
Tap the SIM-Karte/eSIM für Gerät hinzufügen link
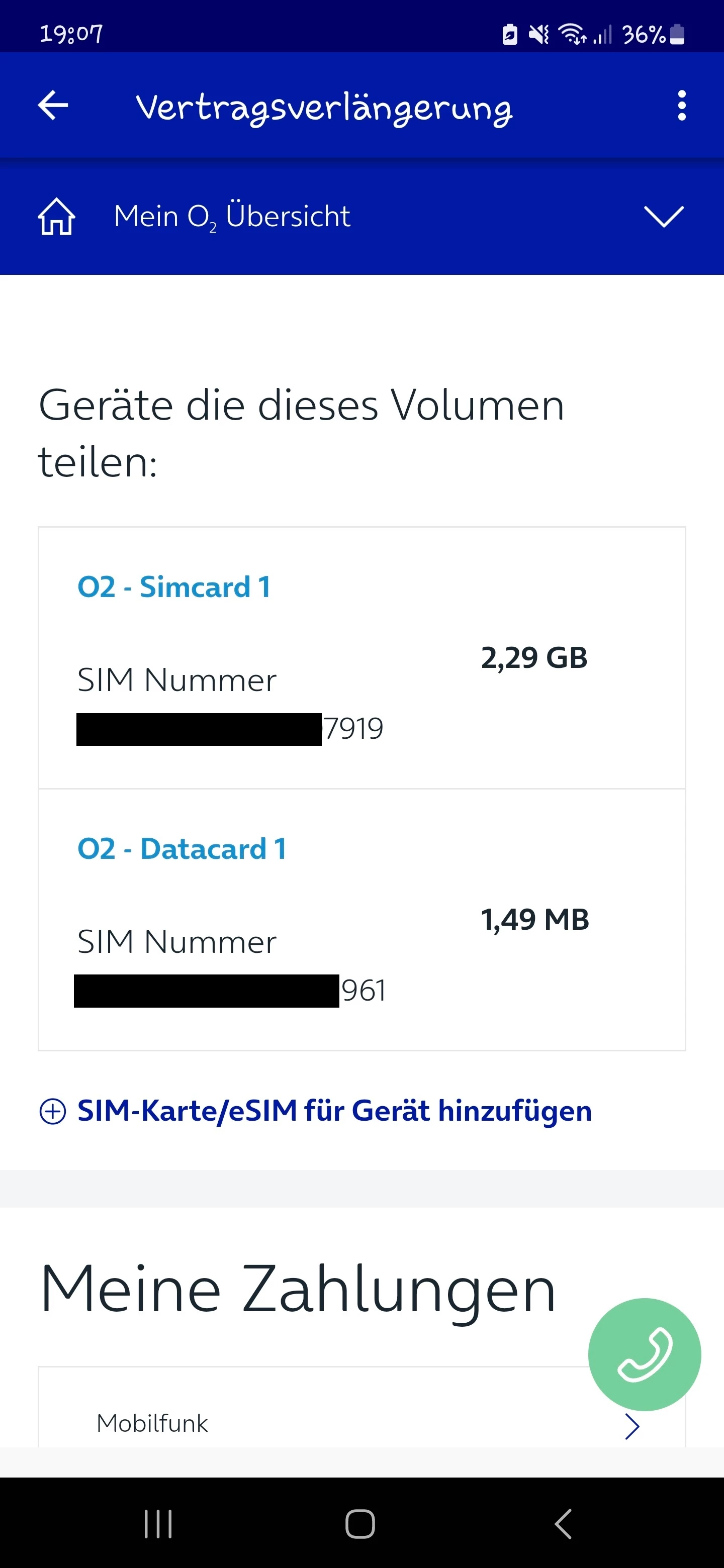pyautogui.click(x=334, y=1111)
